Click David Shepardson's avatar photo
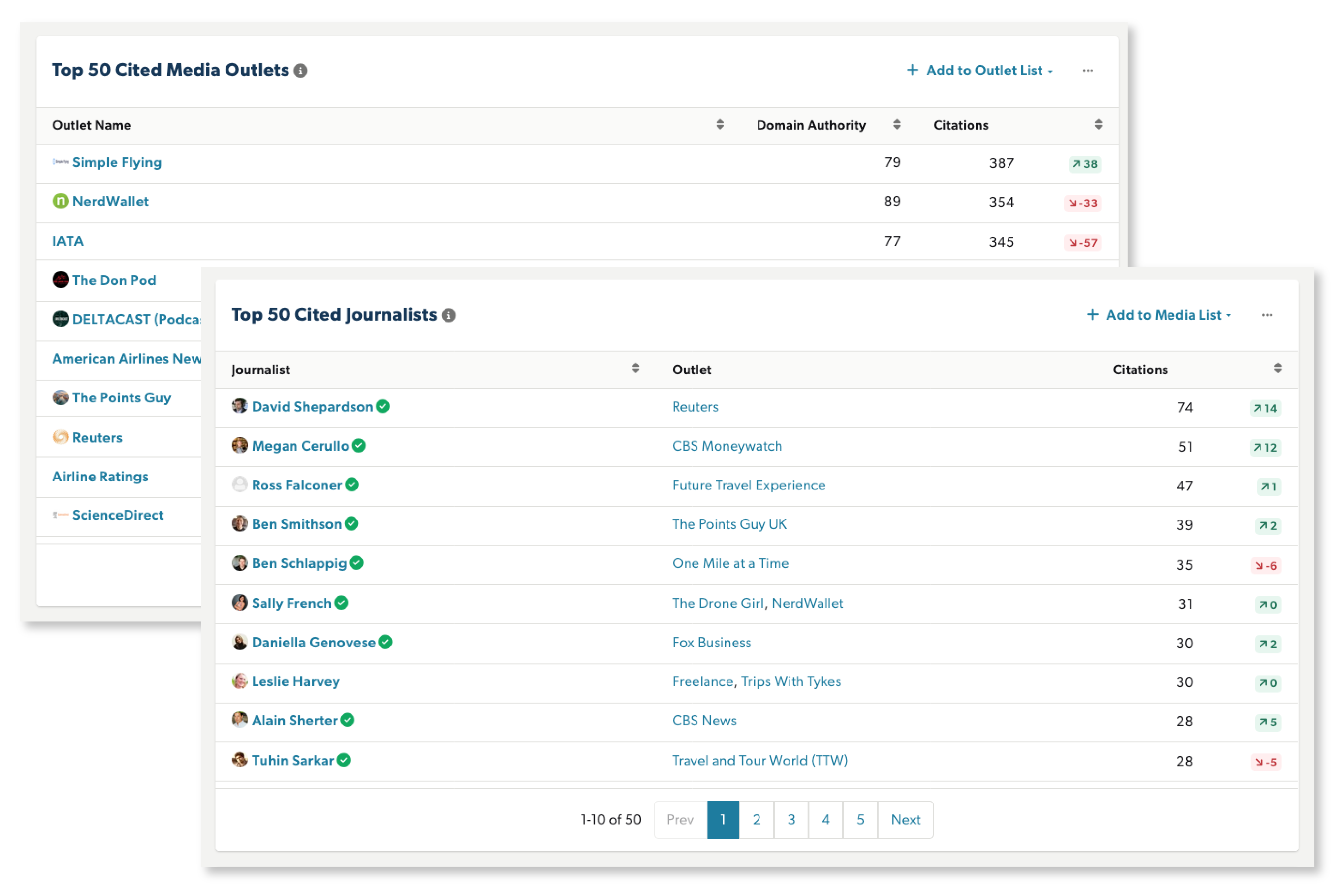1336x896 pixels. tap(240, 406)
